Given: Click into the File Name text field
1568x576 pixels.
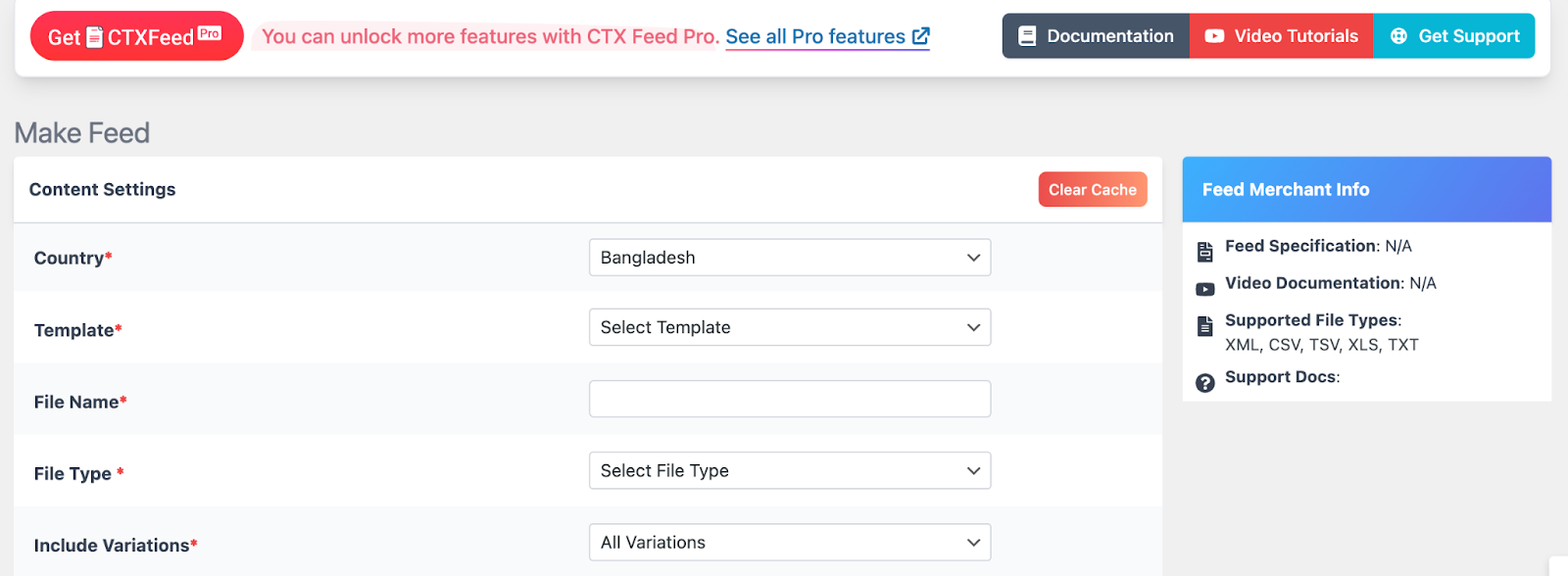Looking at the screenshot, I should pos(790,399).
